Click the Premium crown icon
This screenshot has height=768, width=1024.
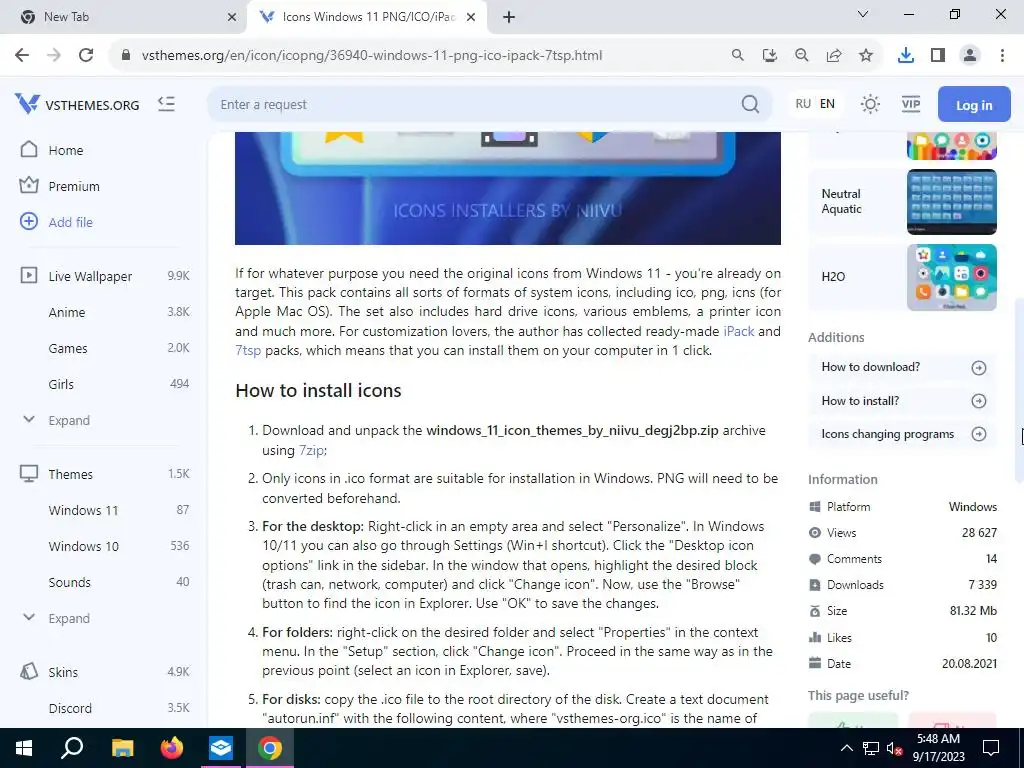[x=29, y=185]
